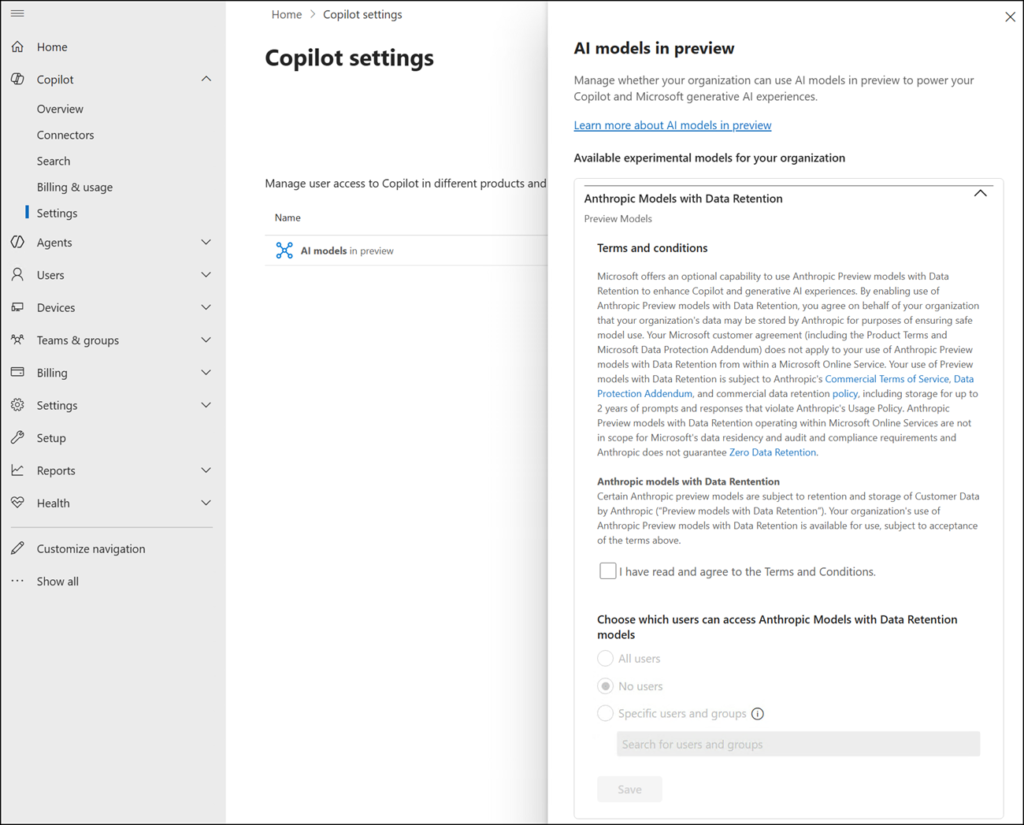Expand the sidebar Settings section chevron

(x=206, y=405)
